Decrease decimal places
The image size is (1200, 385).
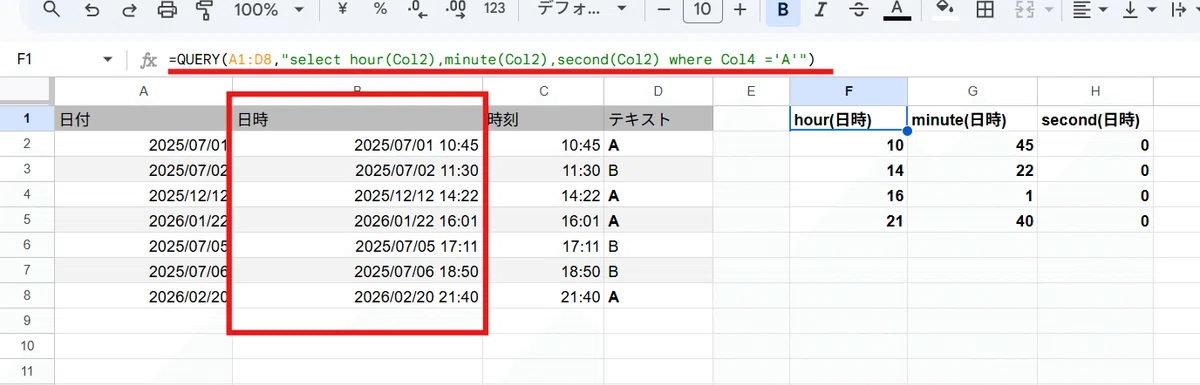coord(417,10)
